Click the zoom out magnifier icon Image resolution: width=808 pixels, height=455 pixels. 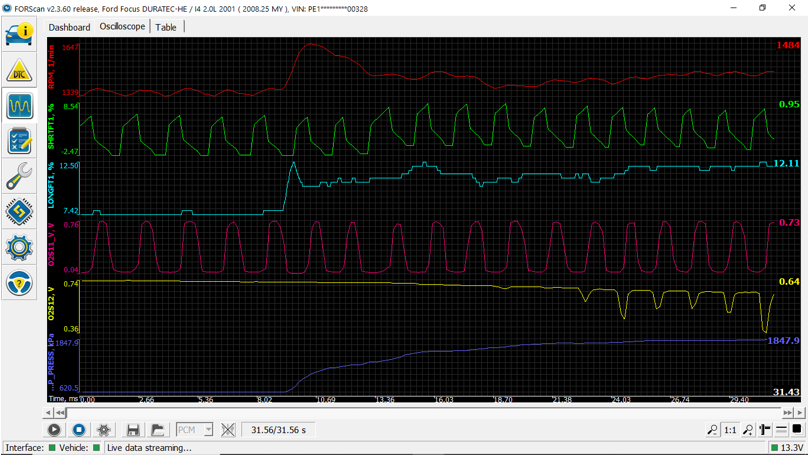pyautogui.click(x=712, y=430)
